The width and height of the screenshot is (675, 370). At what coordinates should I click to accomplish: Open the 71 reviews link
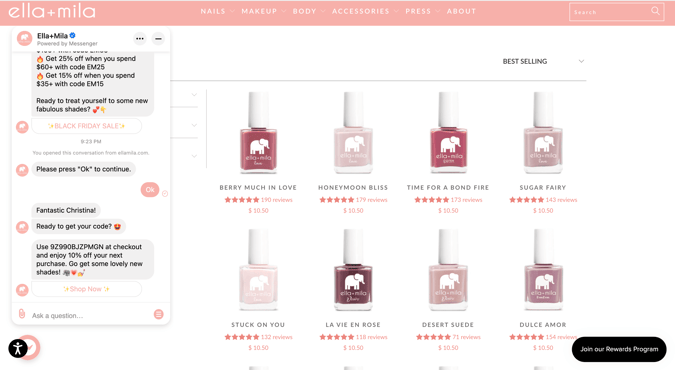coord(467,337)
